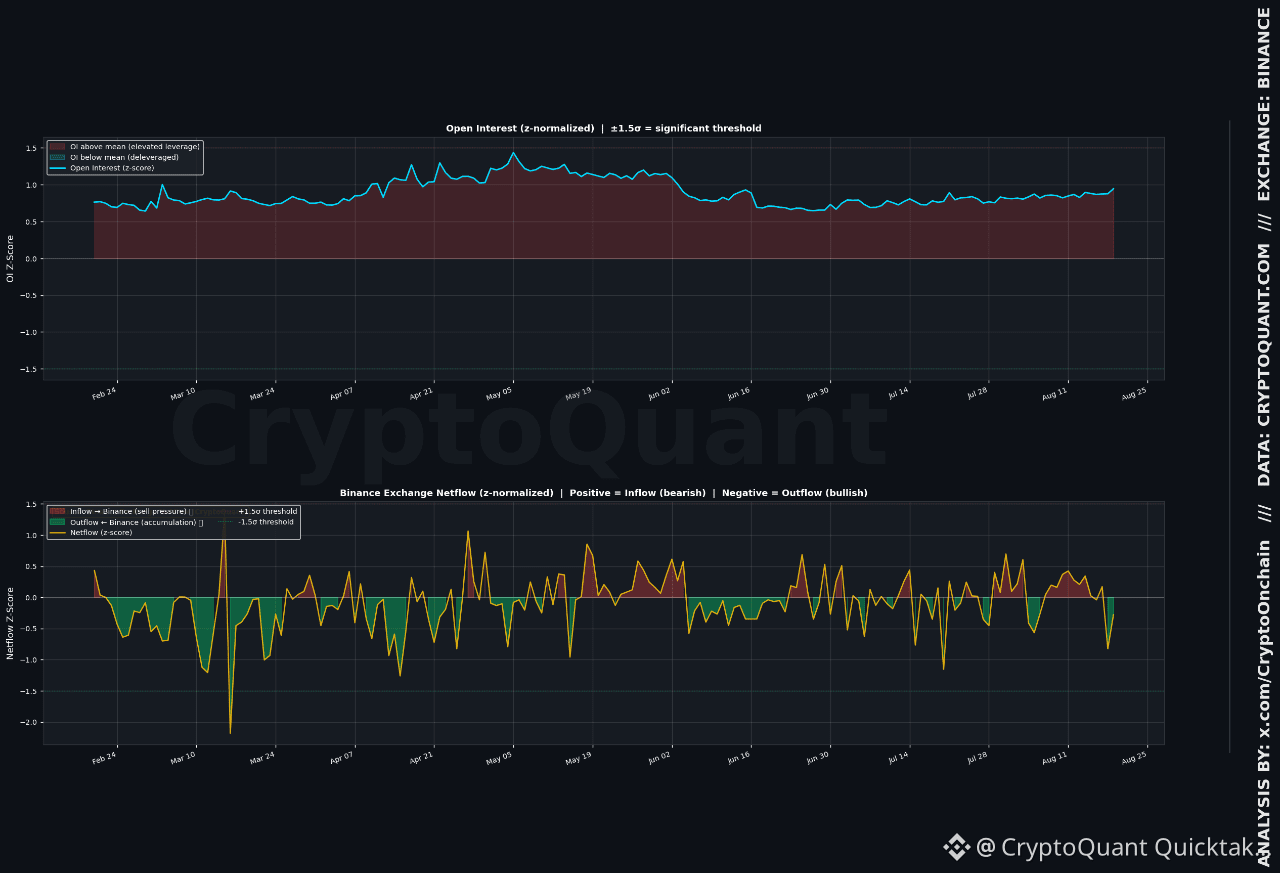Click the 'DATA: CRYPTOQUANT.COM' sidebar text
Image resolution: width=1280 pixels, height=873 pixels.
(x=1264, y=367)
